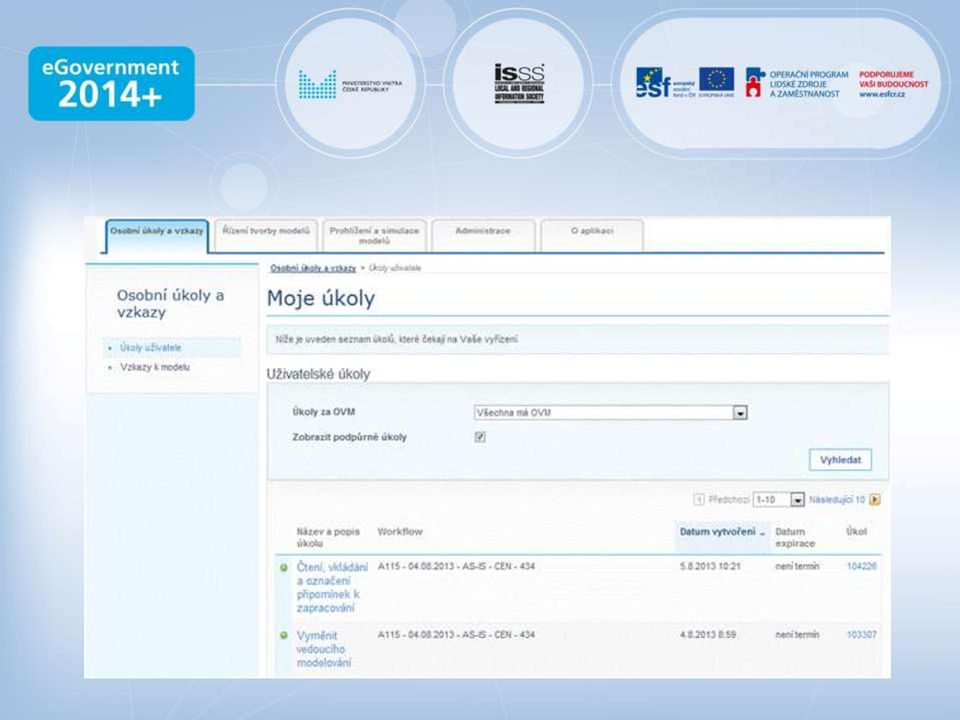Click the Vyhledat button
The height and width of the screenshot is (720, 960).
(x=840, y=460)
